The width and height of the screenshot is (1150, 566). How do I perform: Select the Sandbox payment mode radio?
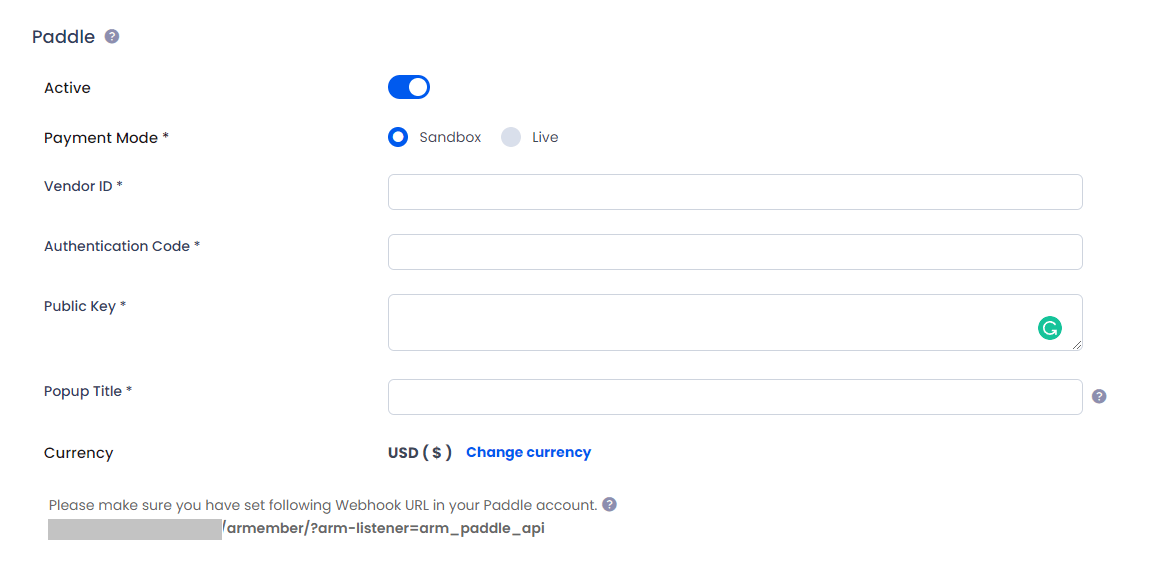pos(398,137)
